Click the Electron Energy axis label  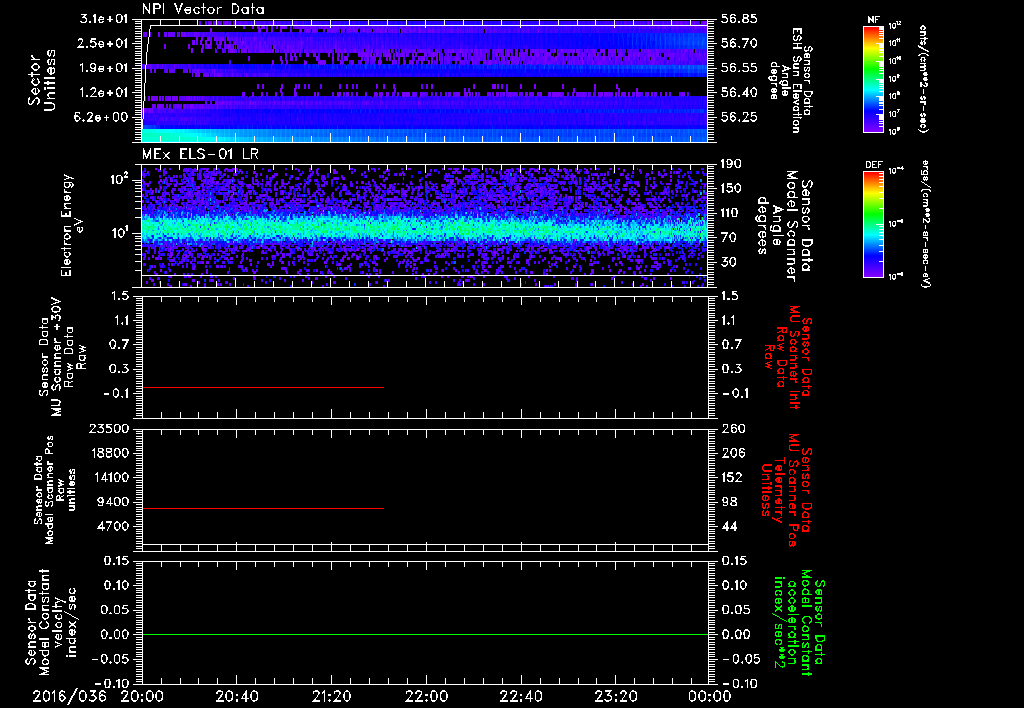coord(68,225)
